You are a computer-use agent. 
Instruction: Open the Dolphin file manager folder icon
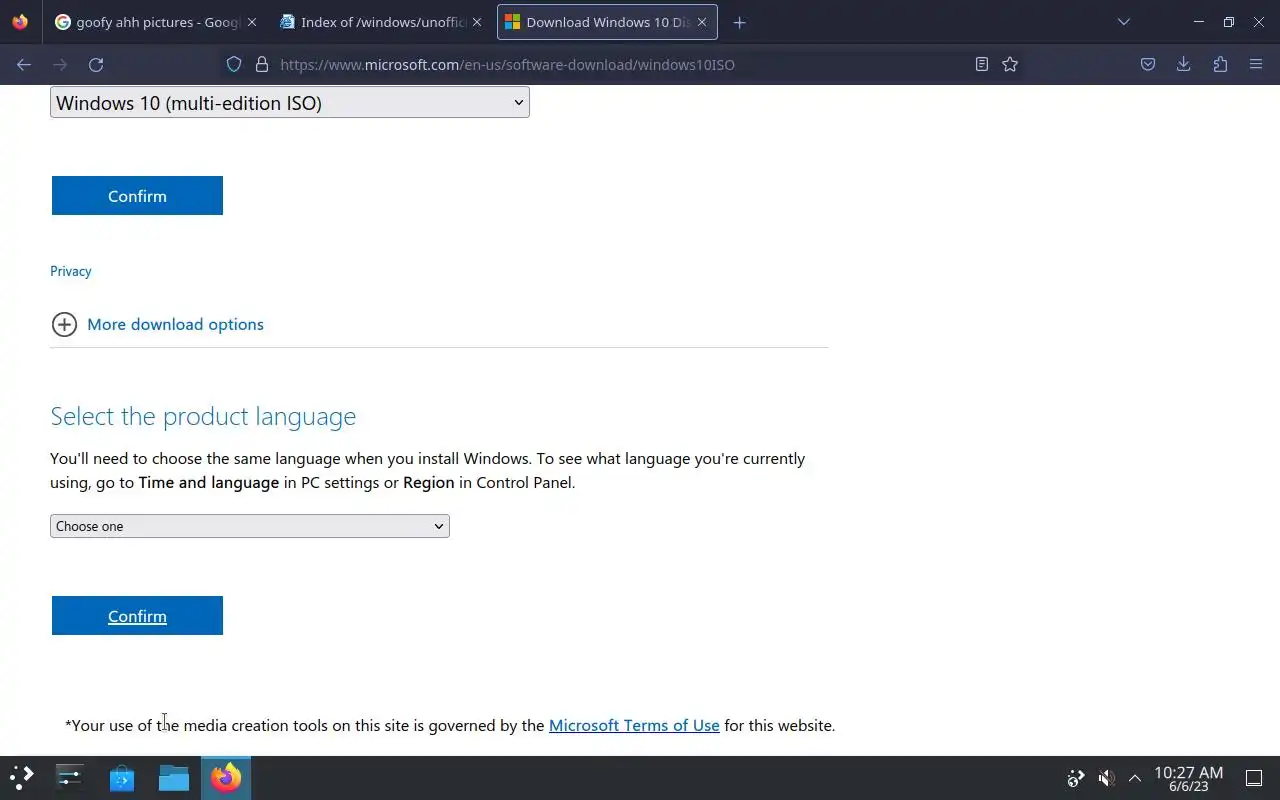coord(174,777)
